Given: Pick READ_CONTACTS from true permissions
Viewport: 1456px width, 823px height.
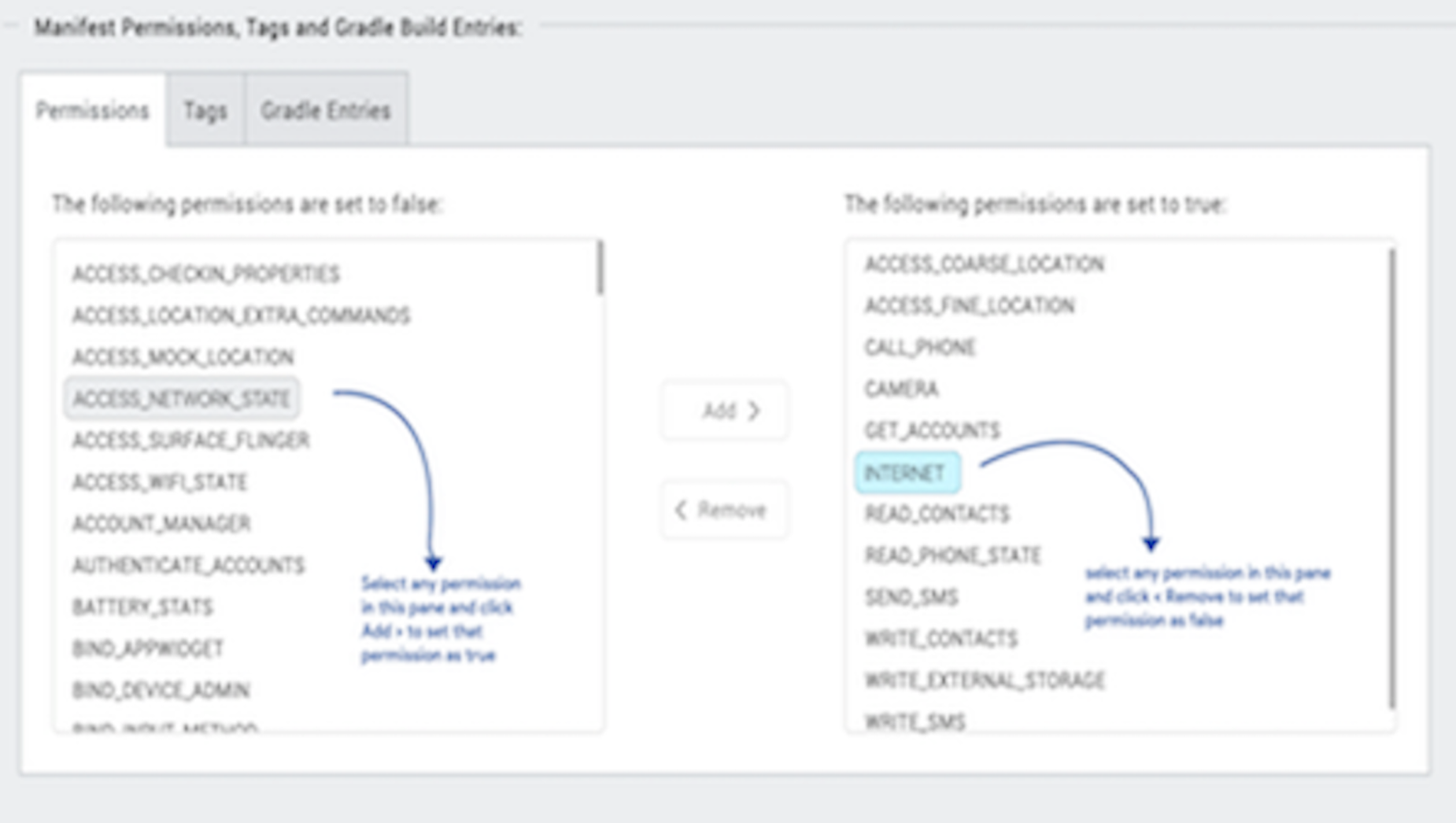Looking at the screenshot, I should 937,514.
